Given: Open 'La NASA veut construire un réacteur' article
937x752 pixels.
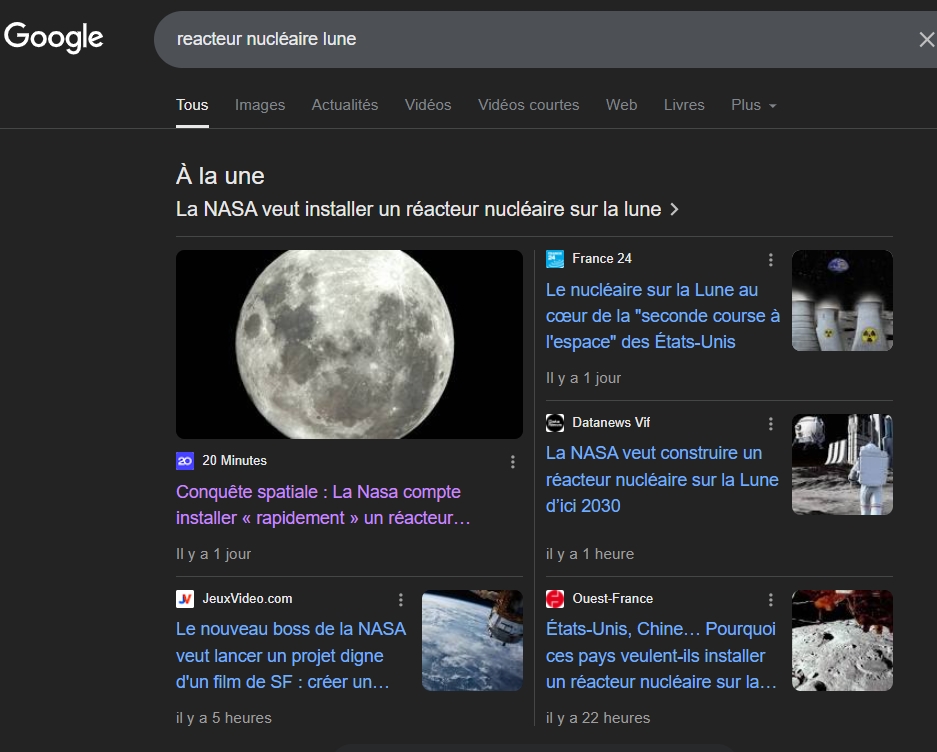Looking at the screenshot, I should click(662, 479).
